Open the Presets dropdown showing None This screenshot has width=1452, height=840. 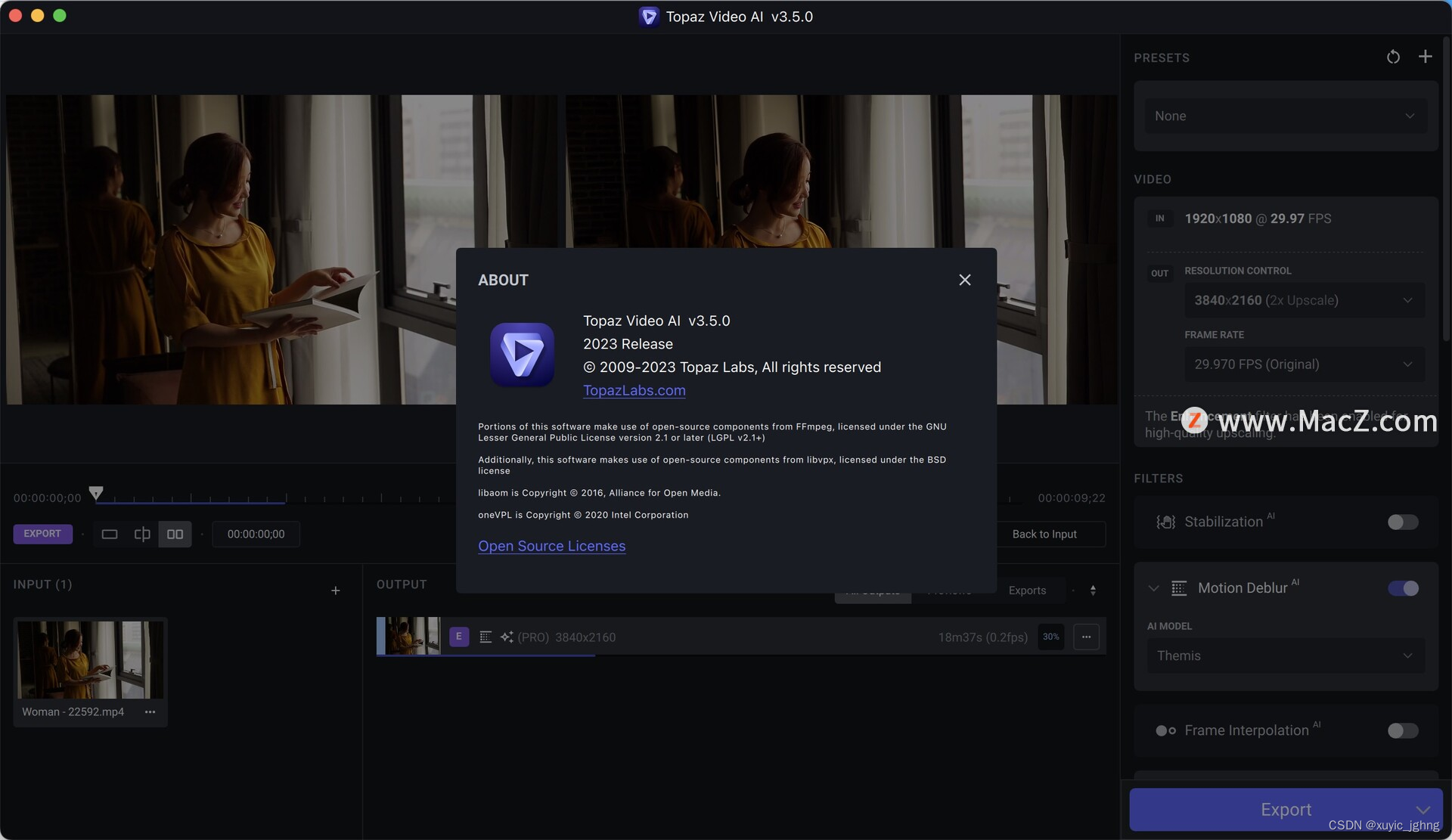pyautogui.click(x=1286, y=116)
